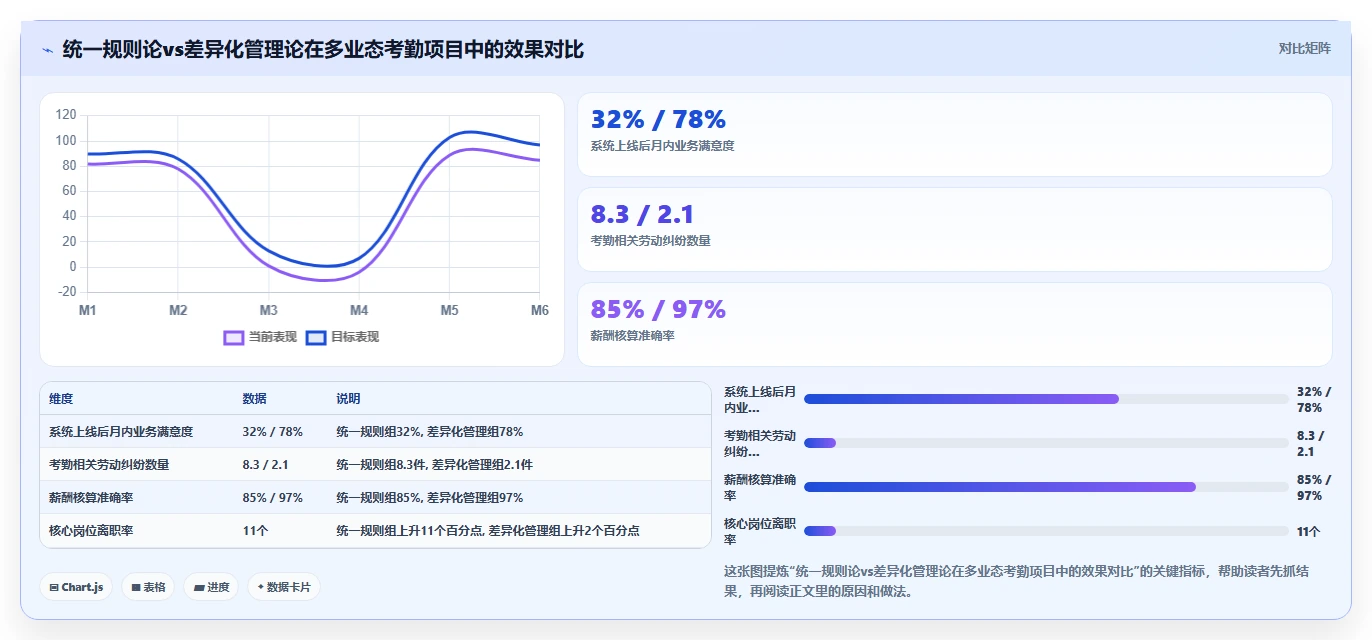
Task: Click the M5 x-axis label
Action: point(450,311)
